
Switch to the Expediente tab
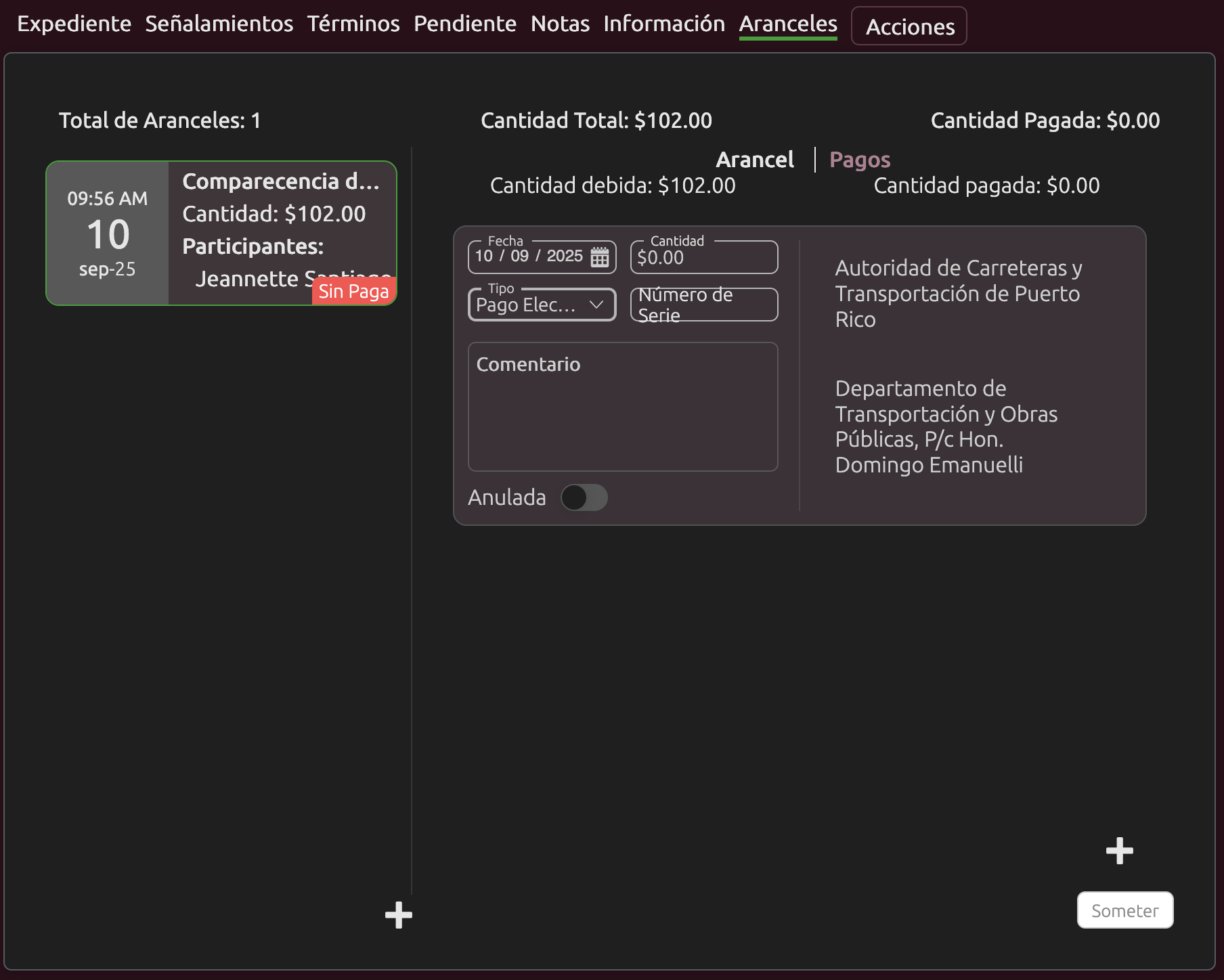pos(74,24)
